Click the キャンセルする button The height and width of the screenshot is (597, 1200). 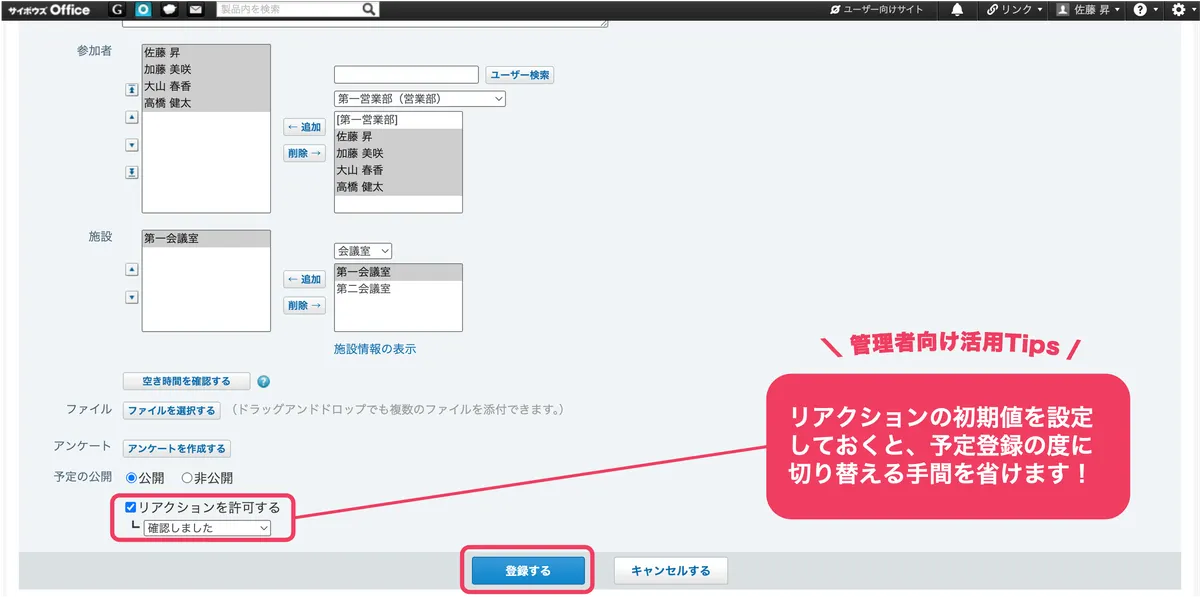671,571
